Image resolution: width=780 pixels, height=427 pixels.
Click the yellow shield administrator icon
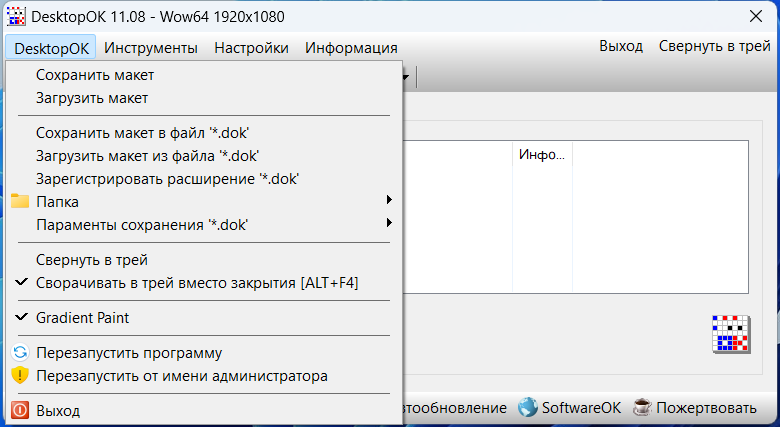[20, 375]
